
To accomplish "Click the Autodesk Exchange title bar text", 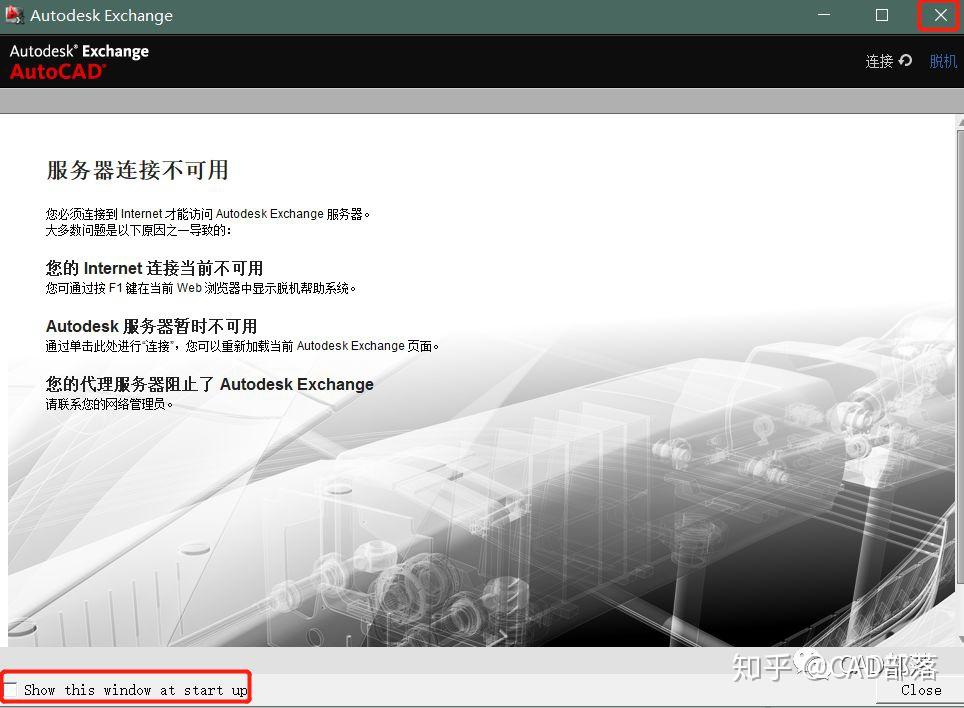I will [100, 15].
